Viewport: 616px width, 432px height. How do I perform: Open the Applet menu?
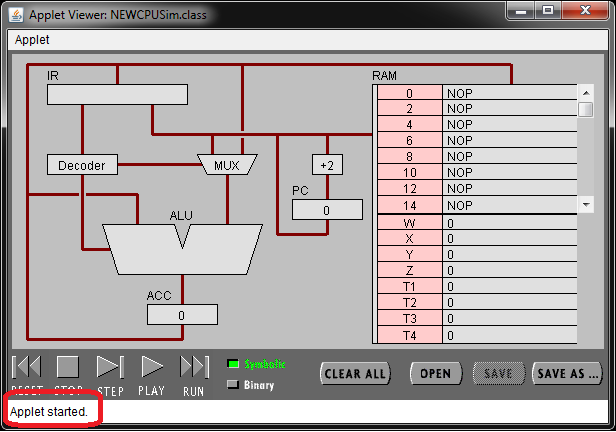tap(32, 40)
